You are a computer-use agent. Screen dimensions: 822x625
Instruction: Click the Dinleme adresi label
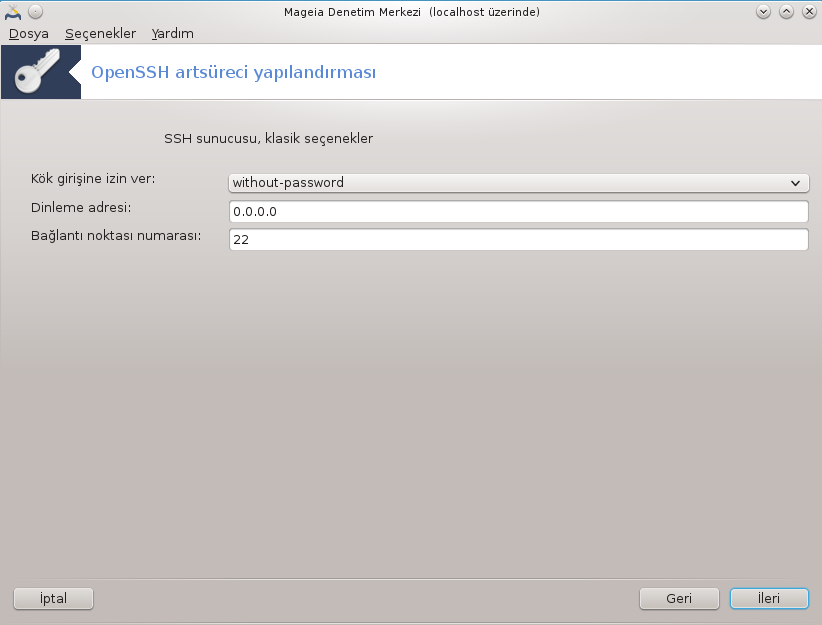coord(81,208)
